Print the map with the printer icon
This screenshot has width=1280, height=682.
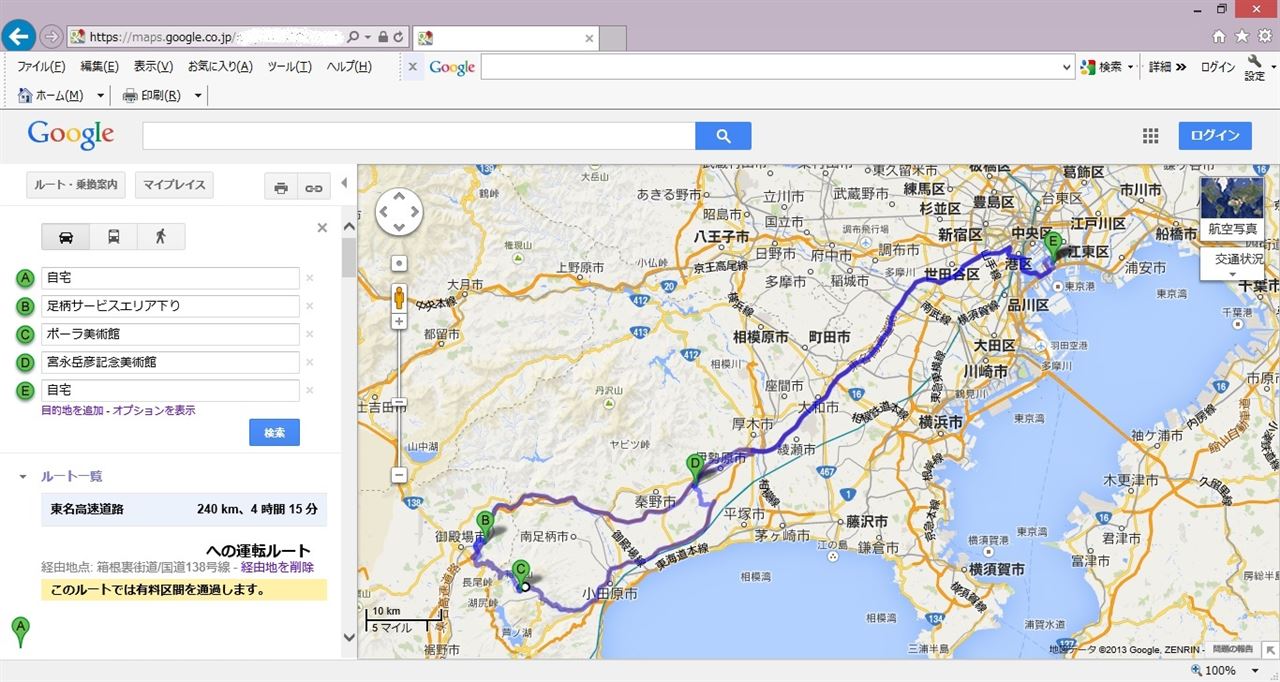[281, 186]
